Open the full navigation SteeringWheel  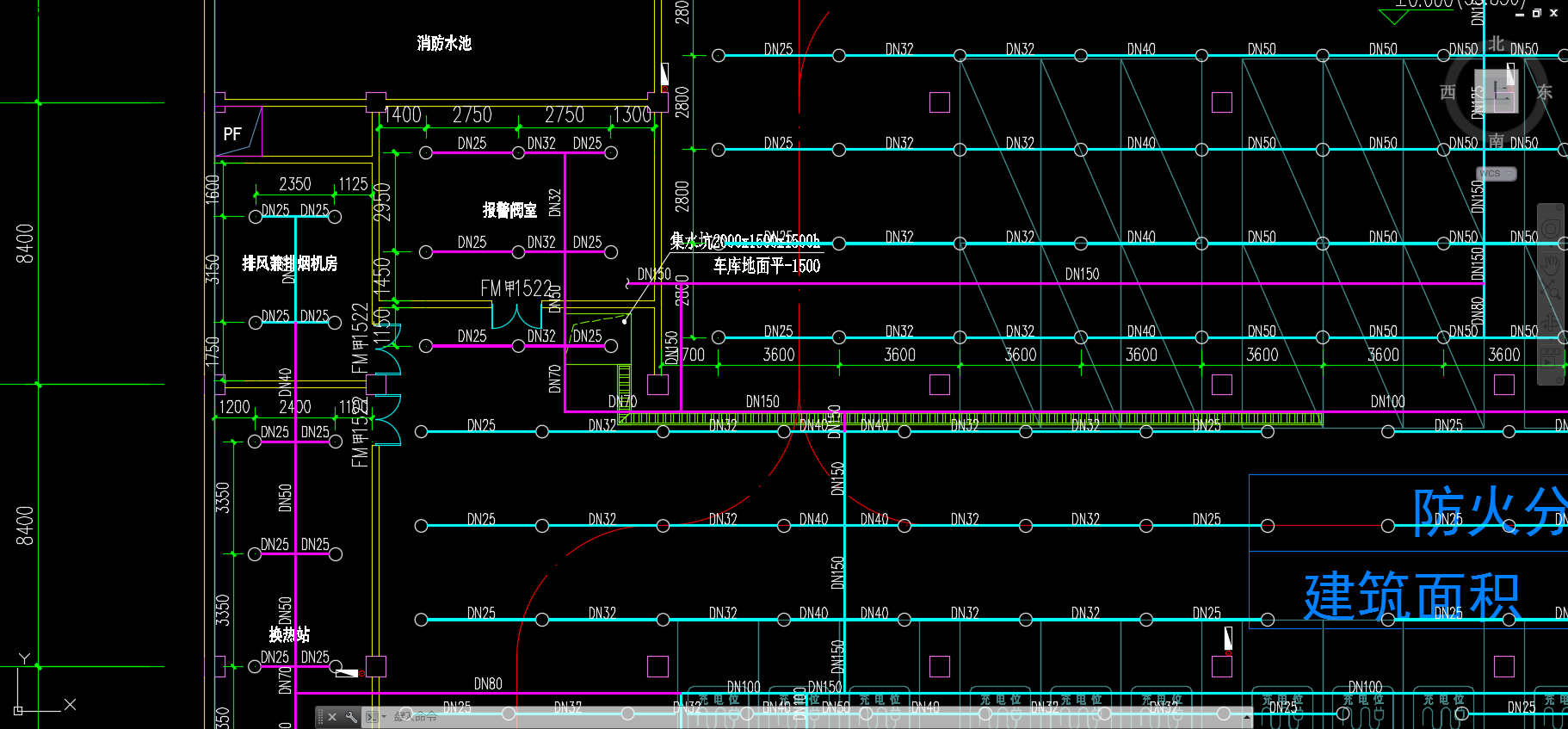(x=1551, y=227)
